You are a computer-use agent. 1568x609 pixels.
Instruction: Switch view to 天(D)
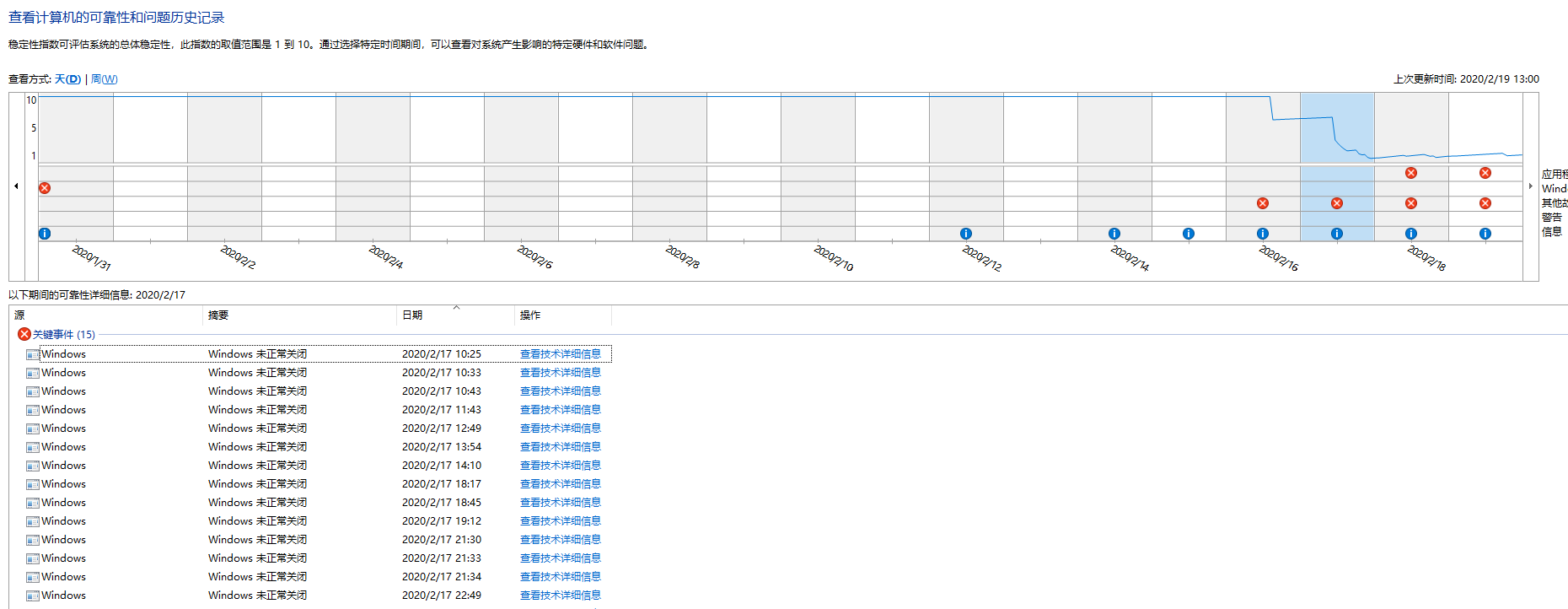coord(67,79)
